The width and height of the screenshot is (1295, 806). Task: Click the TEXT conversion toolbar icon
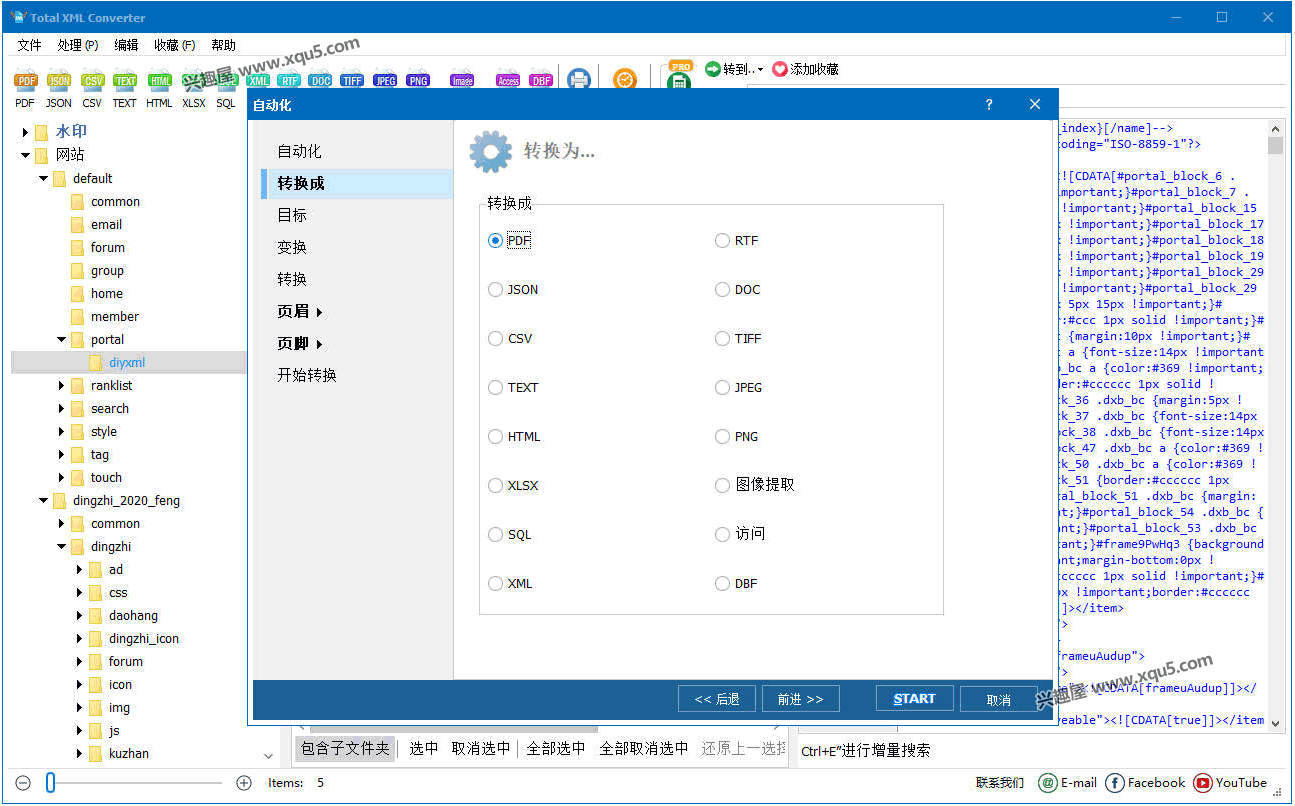pos(125,81)
